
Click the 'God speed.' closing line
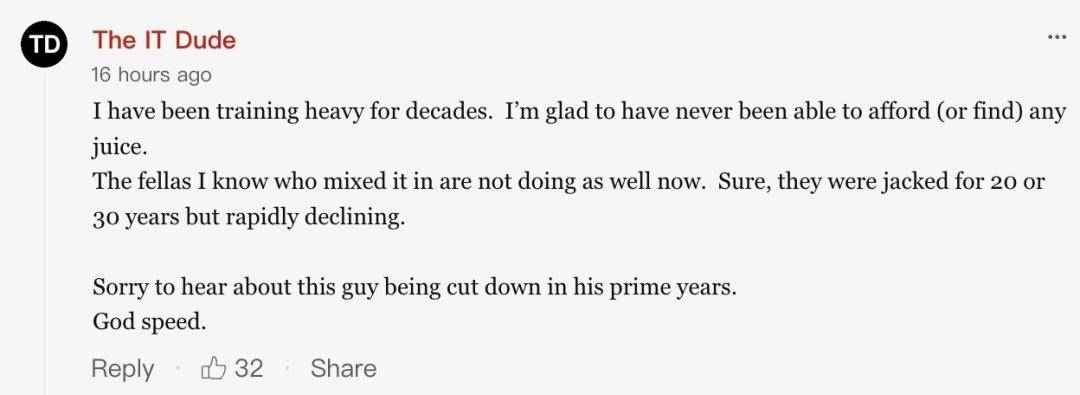149,323
